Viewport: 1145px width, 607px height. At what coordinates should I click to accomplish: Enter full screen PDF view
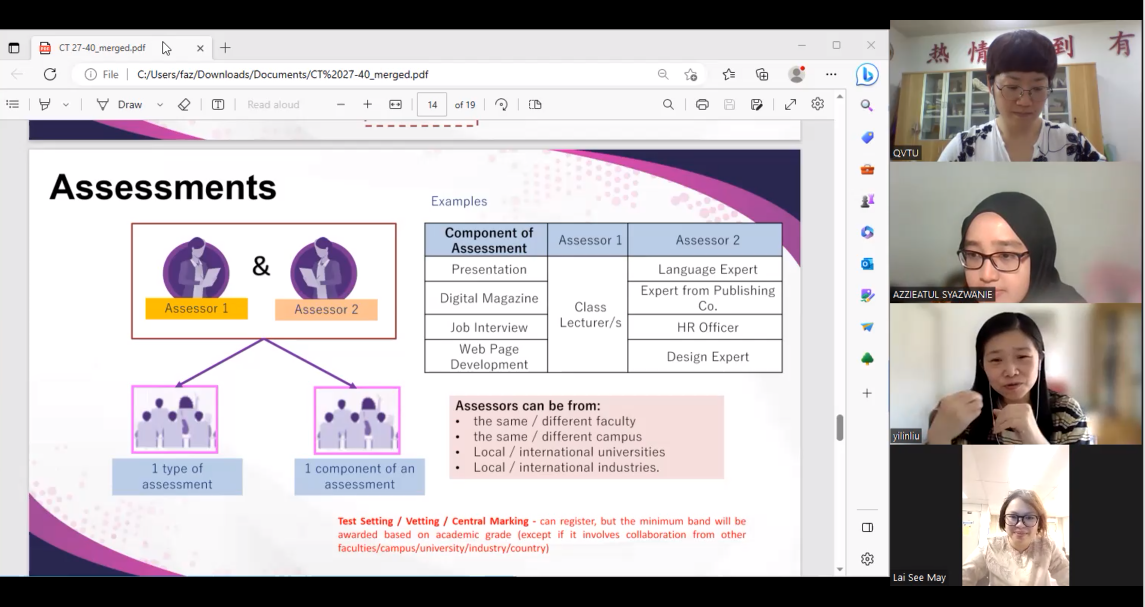tap(790, 104)
